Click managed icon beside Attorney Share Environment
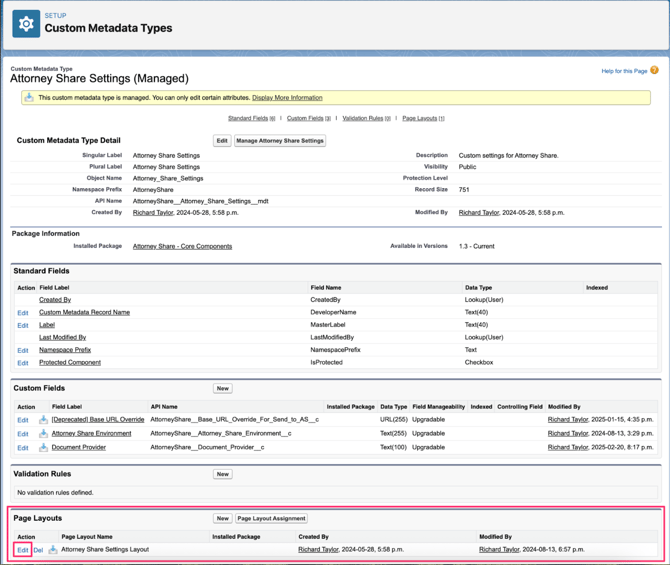The image size is (670, 565). (x=43, y=434)
